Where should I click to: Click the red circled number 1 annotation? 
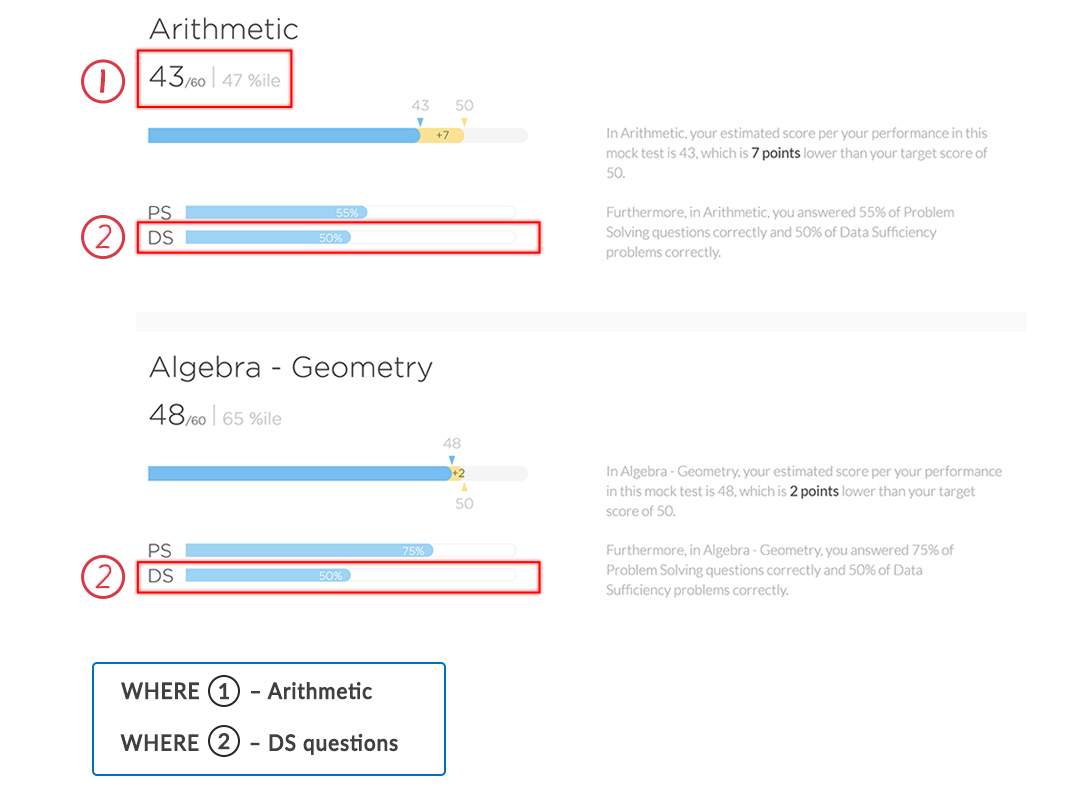pos(103,81)
